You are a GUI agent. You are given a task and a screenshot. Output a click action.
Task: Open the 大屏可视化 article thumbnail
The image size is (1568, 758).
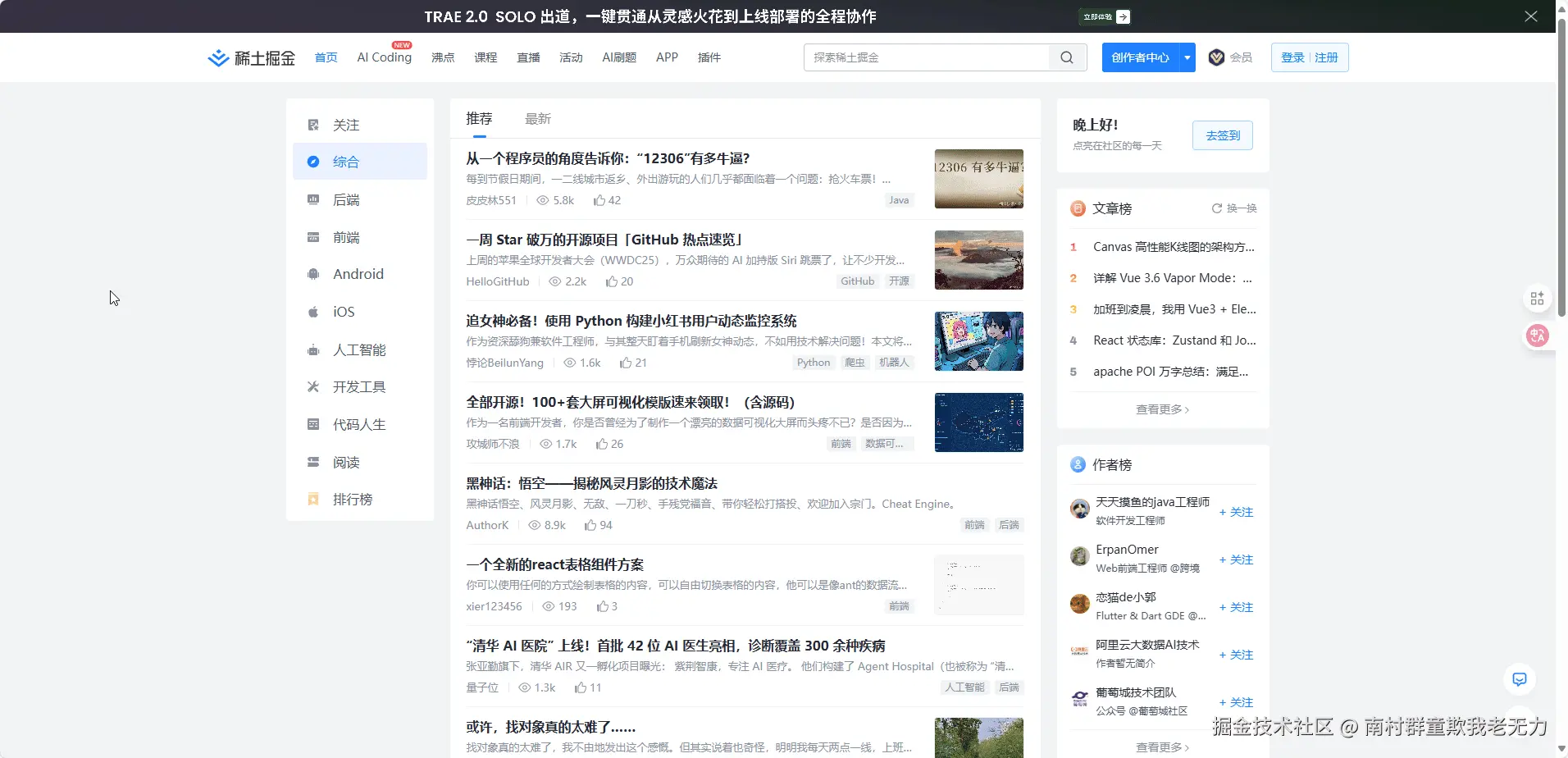[979, 422]
